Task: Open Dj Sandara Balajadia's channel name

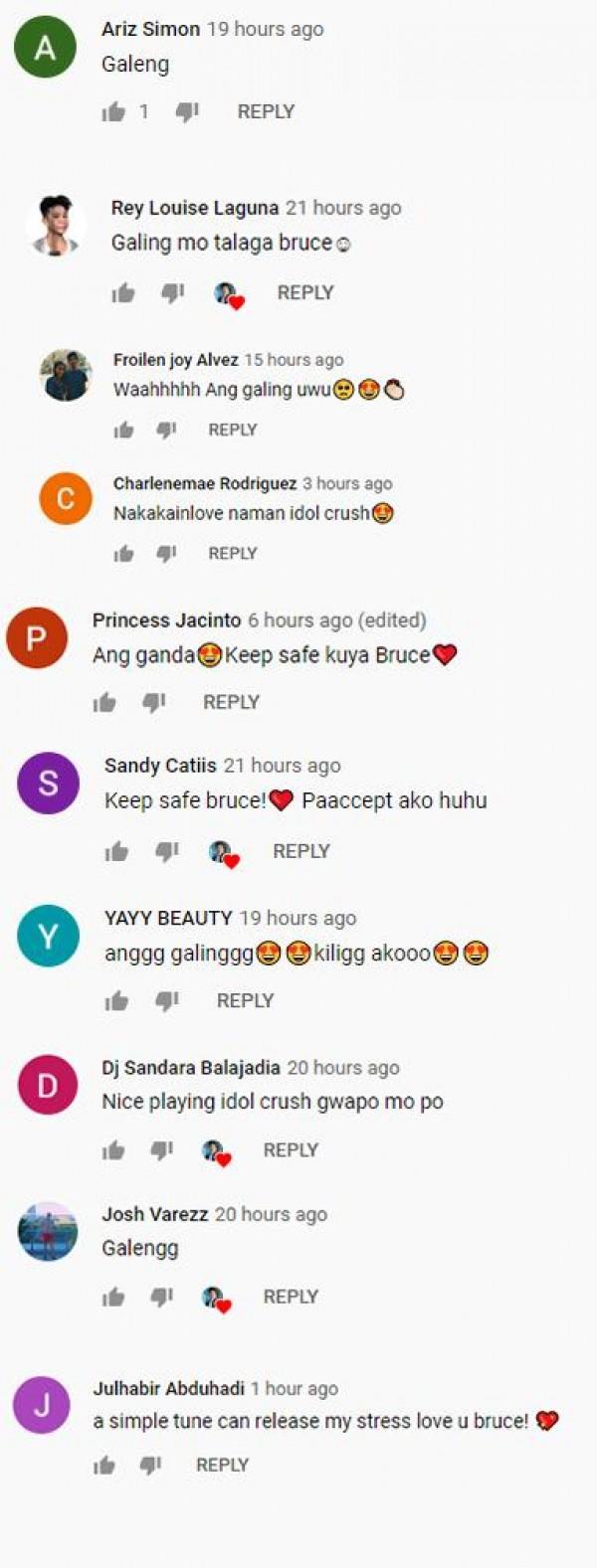Action: (x=191, y=1067)
